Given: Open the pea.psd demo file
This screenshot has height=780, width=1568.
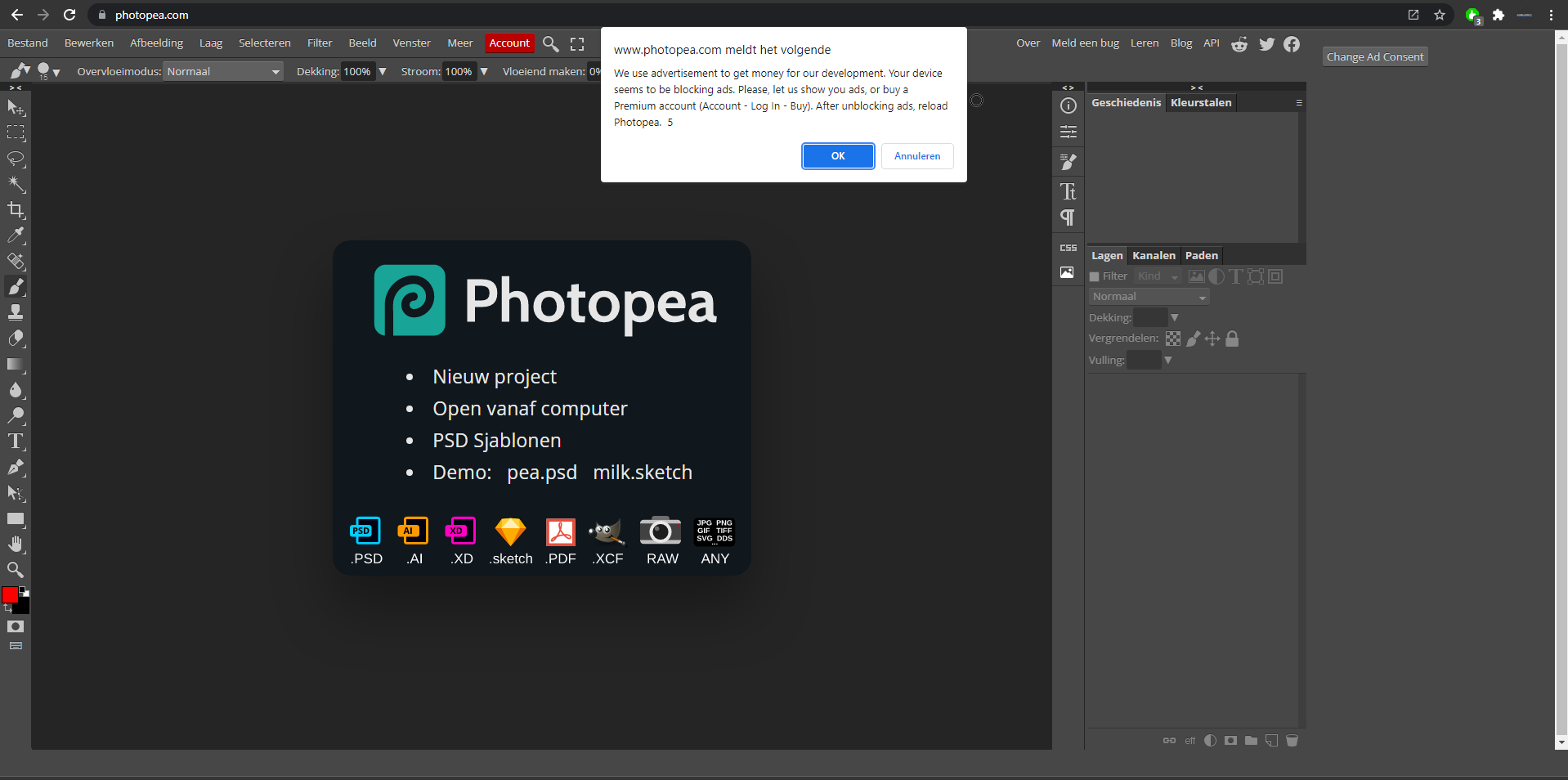Looking at the screenshot, I should point(541,472).
